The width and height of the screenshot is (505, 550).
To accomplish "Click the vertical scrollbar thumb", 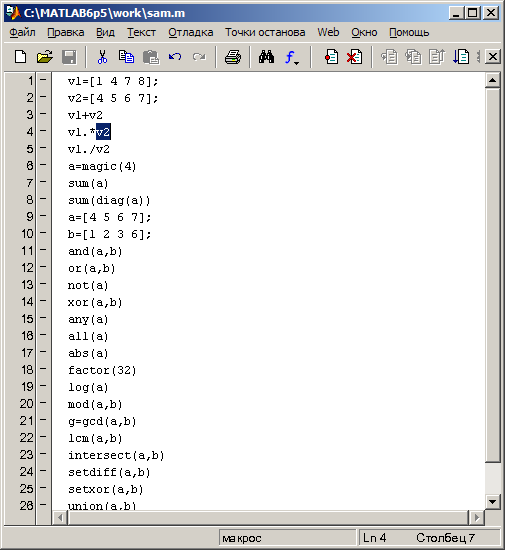I will point(492,275).
